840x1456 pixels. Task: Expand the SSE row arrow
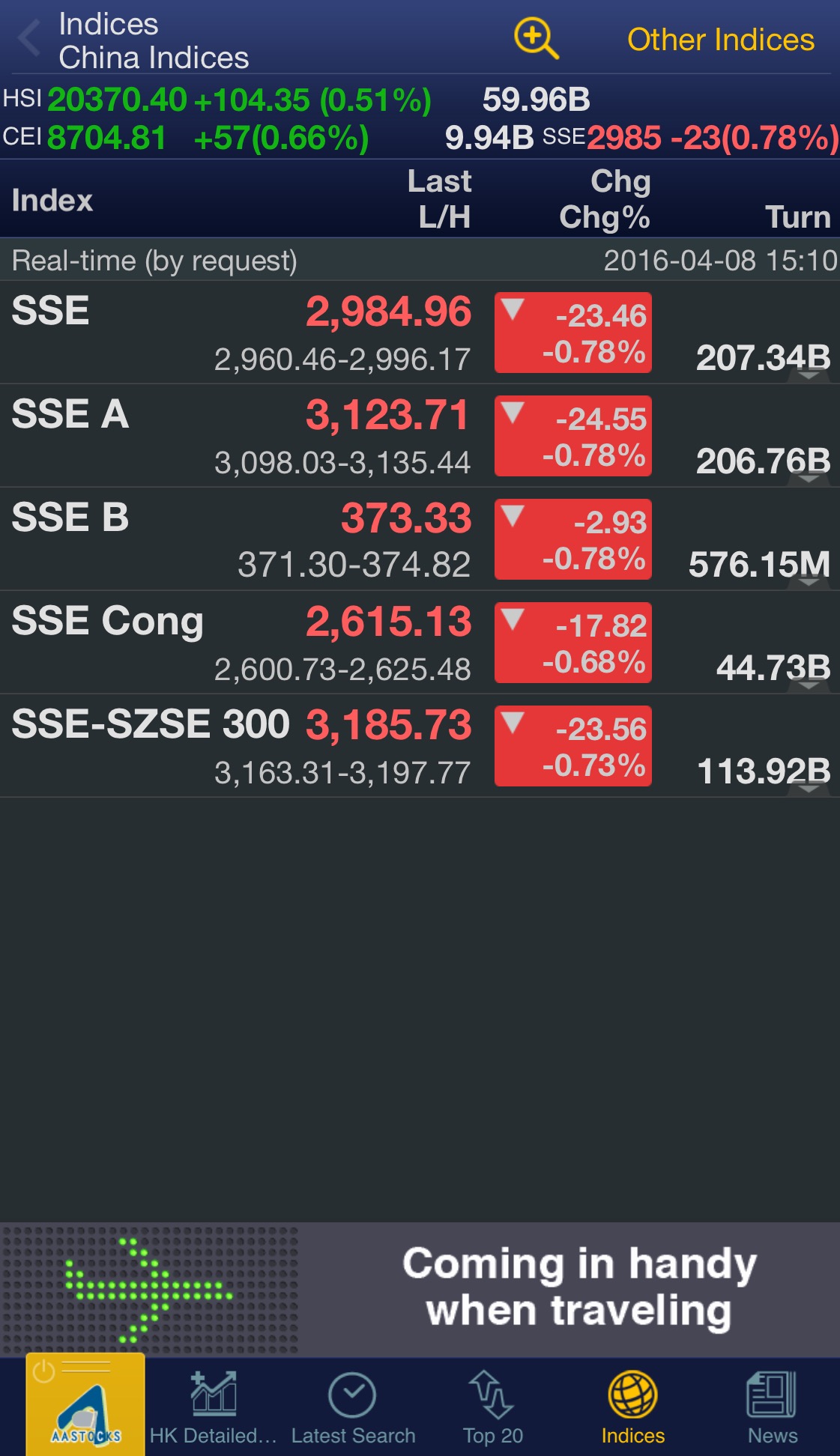tap(809, 374)
